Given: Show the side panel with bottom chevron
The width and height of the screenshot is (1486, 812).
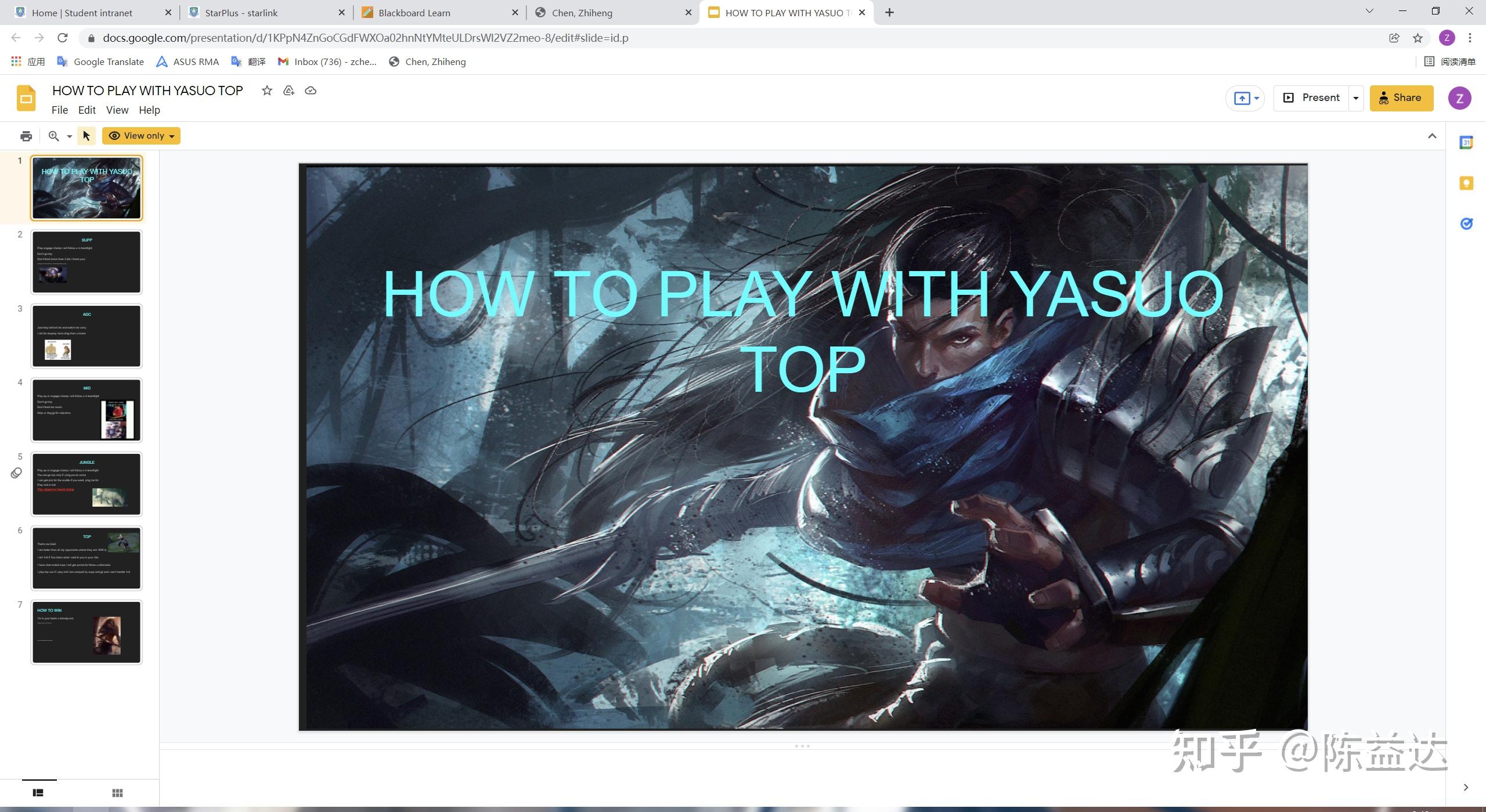Looking at the screenshot, I should (1466, 788).
